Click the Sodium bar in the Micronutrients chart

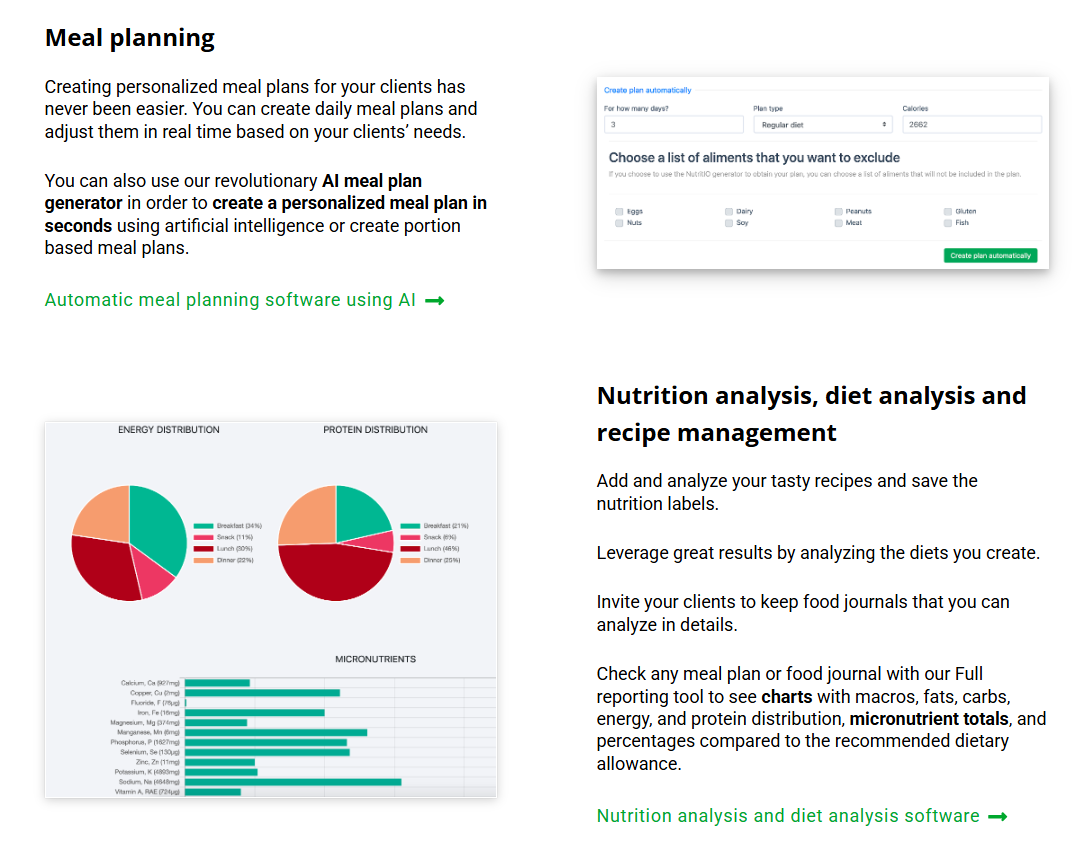click(292, 782)
